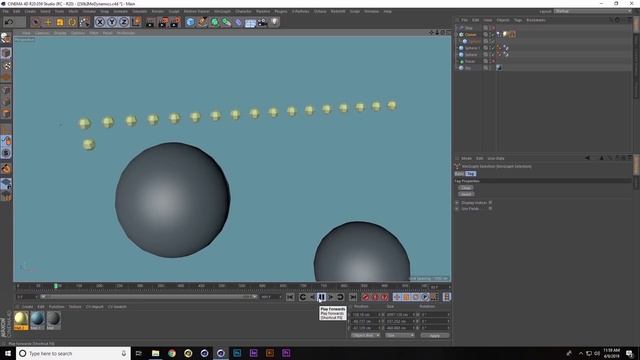Open the Object (Rel) coordinate dropdown

(x=365, y=336)
